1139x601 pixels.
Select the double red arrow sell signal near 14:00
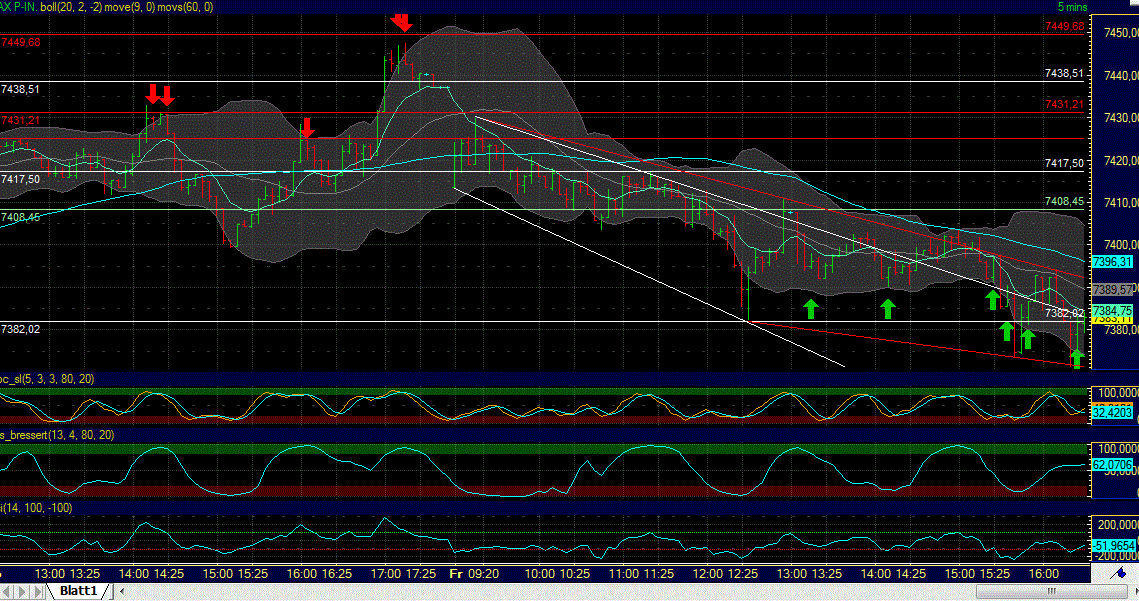point(160,95)
